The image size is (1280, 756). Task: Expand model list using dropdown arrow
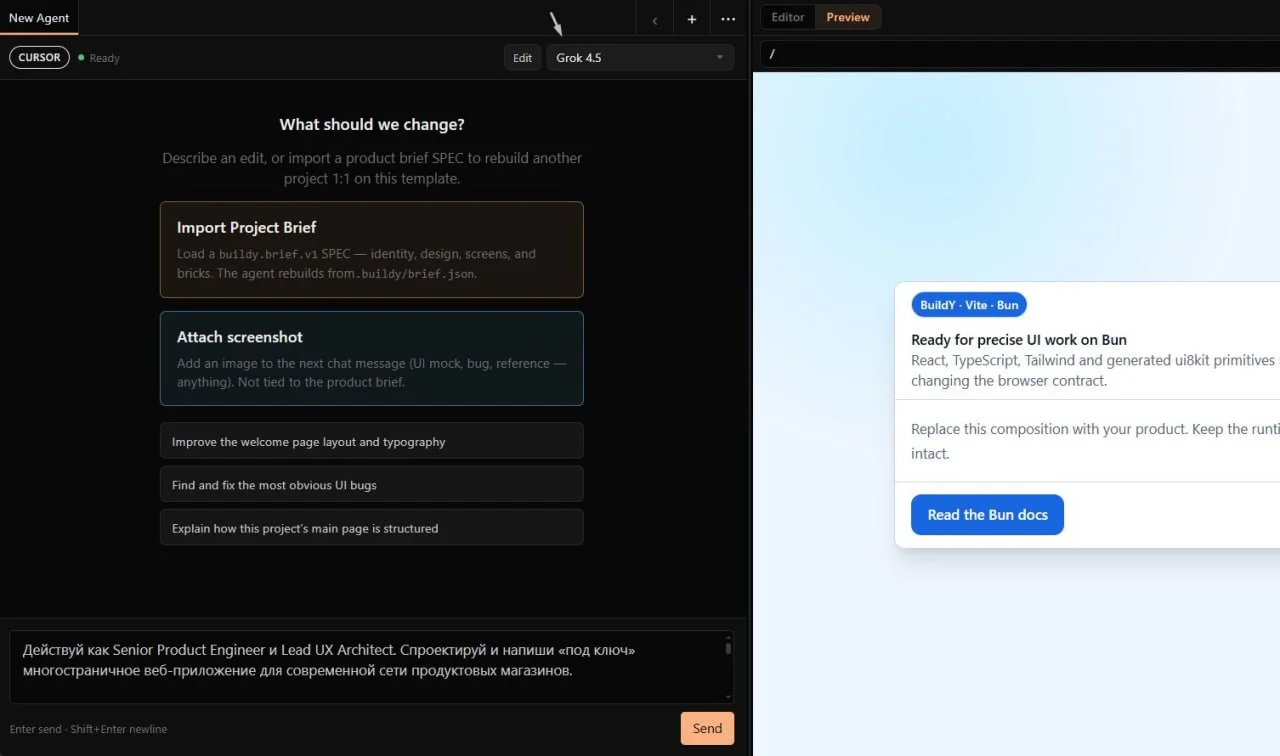720,58
